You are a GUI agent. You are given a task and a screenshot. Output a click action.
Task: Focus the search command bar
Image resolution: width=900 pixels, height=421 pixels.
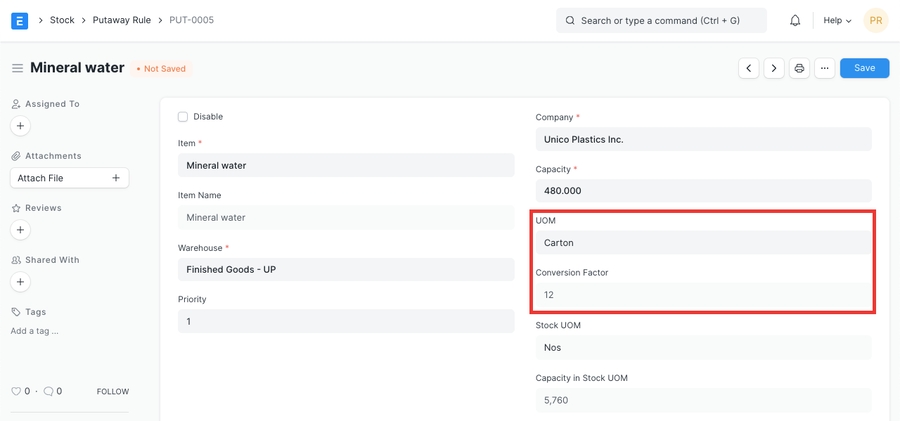[661, 20]
